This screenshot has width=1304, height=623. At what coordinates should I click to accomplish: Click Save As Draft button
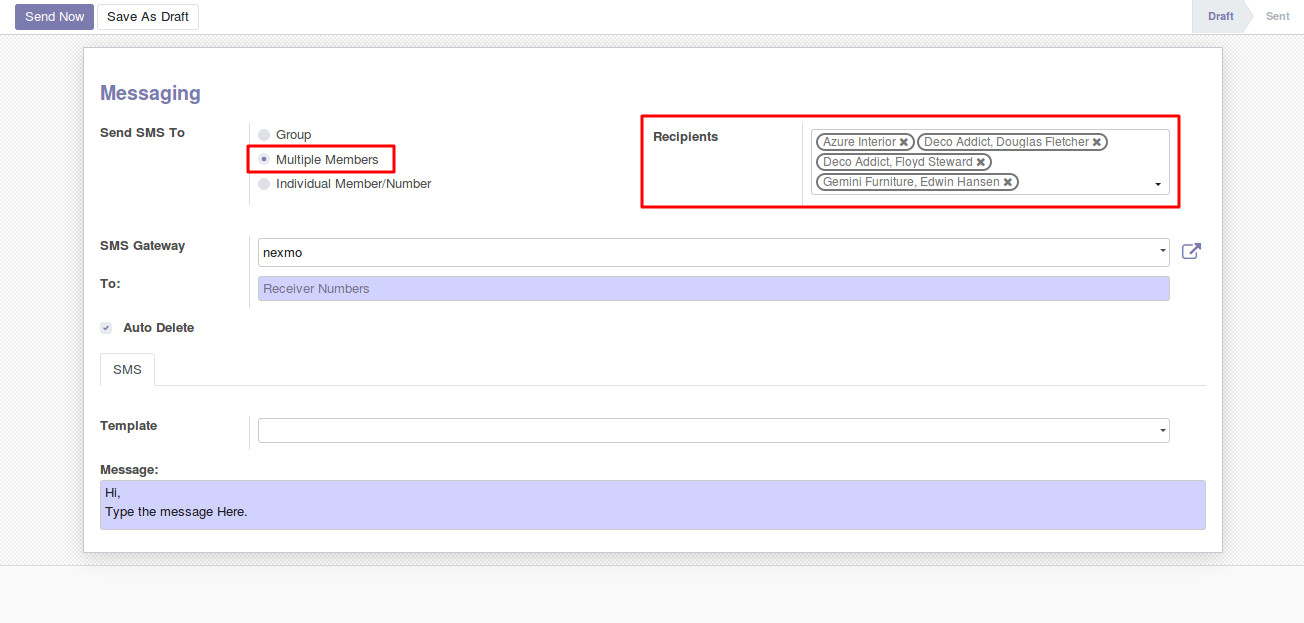(x=148, y=17)
